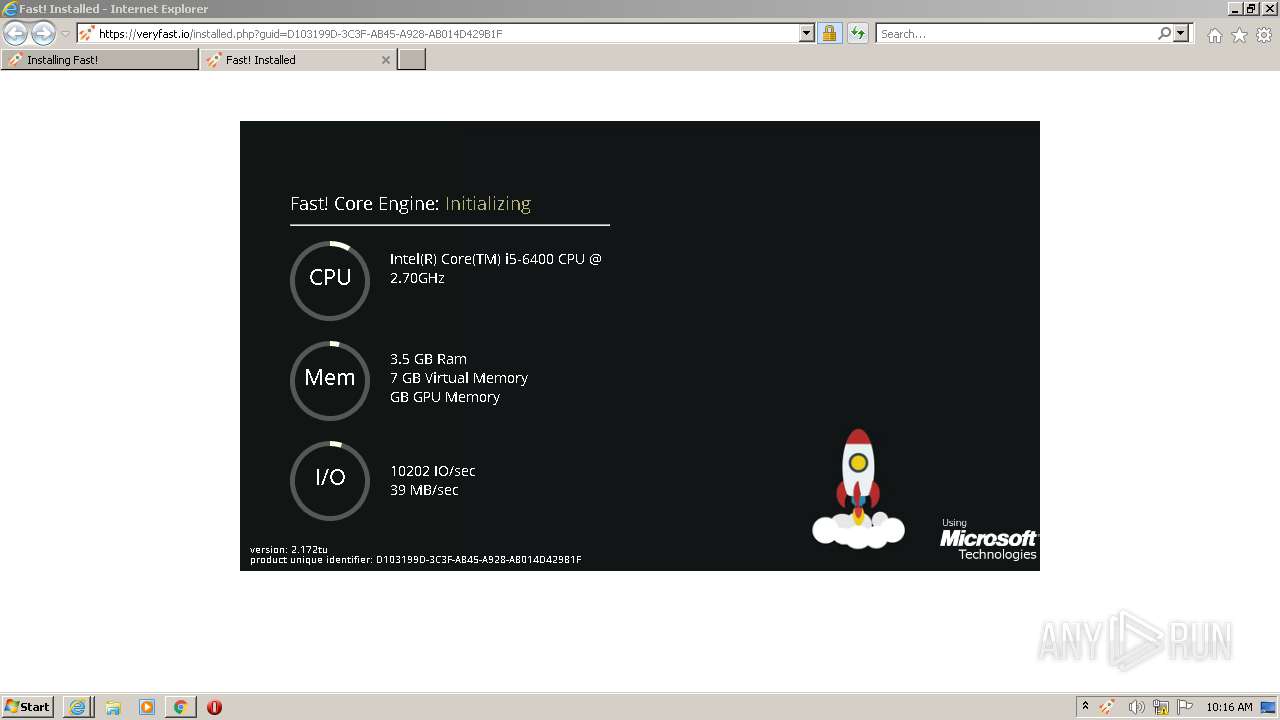The image size is (1280, 720).
Task: Click the Mem circular gauge
Action: tap(330, 380)
